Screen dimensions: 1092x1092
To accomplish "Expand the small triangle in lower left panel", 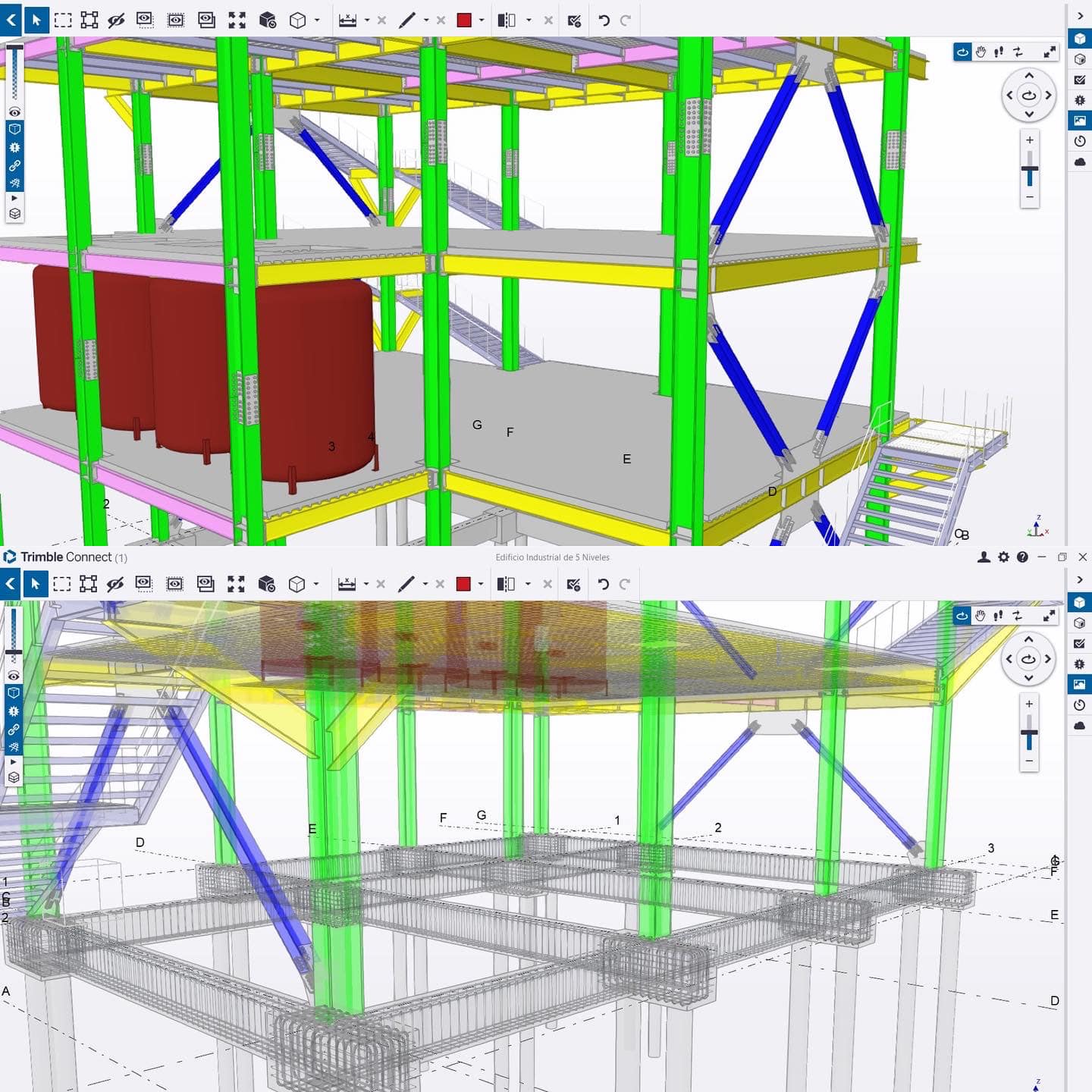I will pyautogui.click(x=14, y=761).
